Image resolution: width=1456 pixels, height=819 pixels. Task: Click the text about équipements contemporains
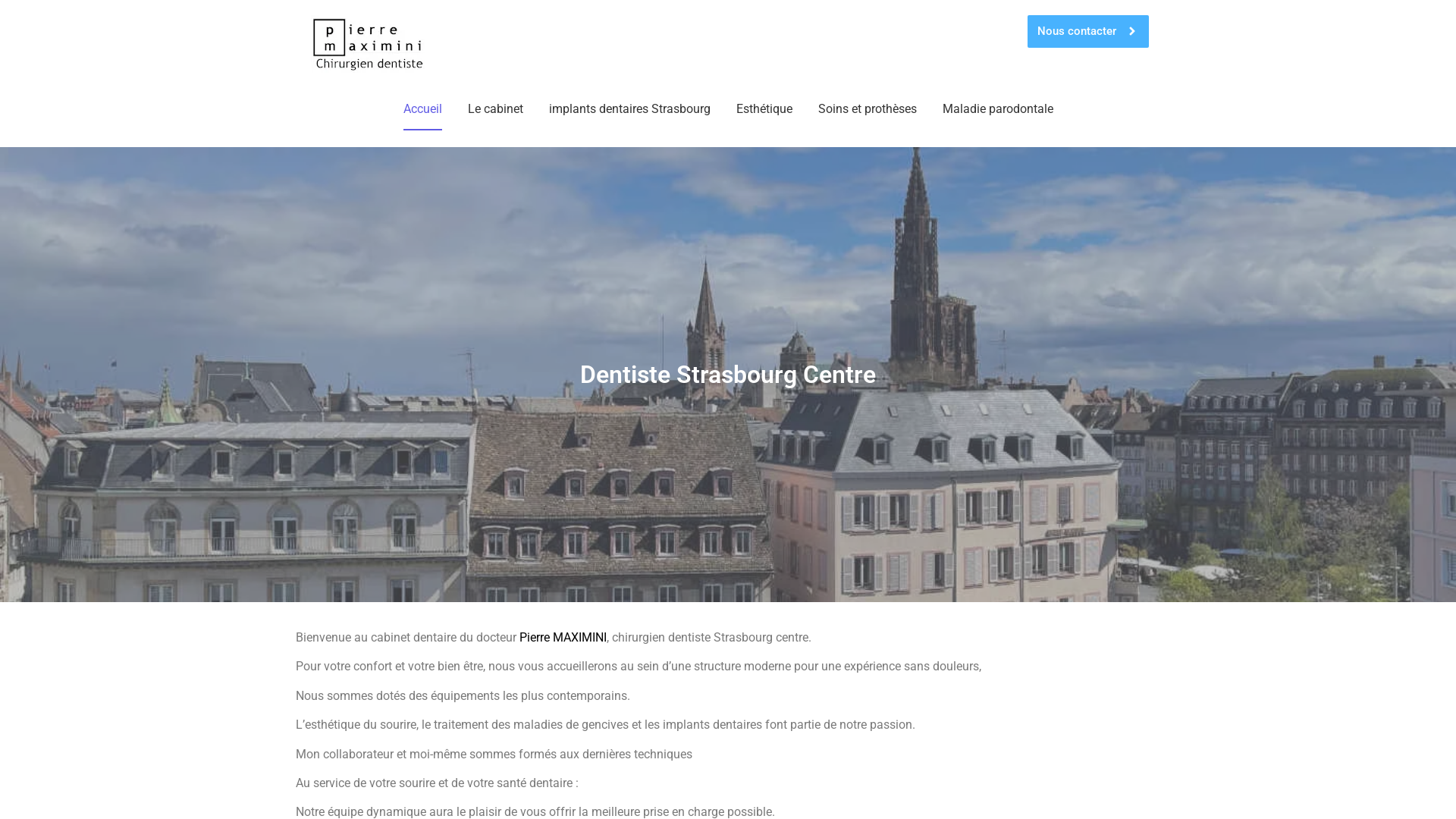(x=463, y=695)
